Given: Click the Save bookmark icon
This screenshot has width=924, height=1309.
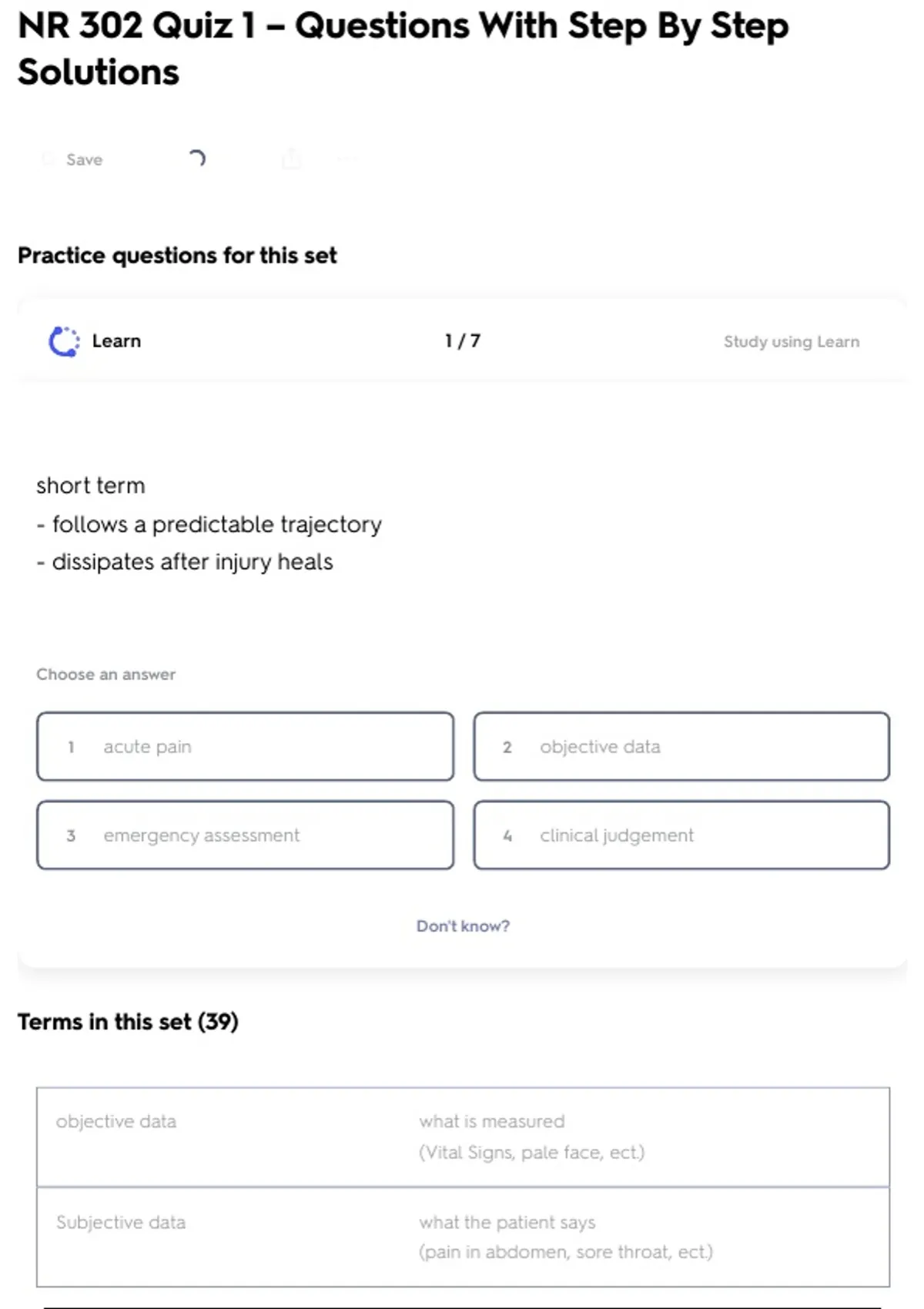Looking at the screenshot, I should coord(49,159).
